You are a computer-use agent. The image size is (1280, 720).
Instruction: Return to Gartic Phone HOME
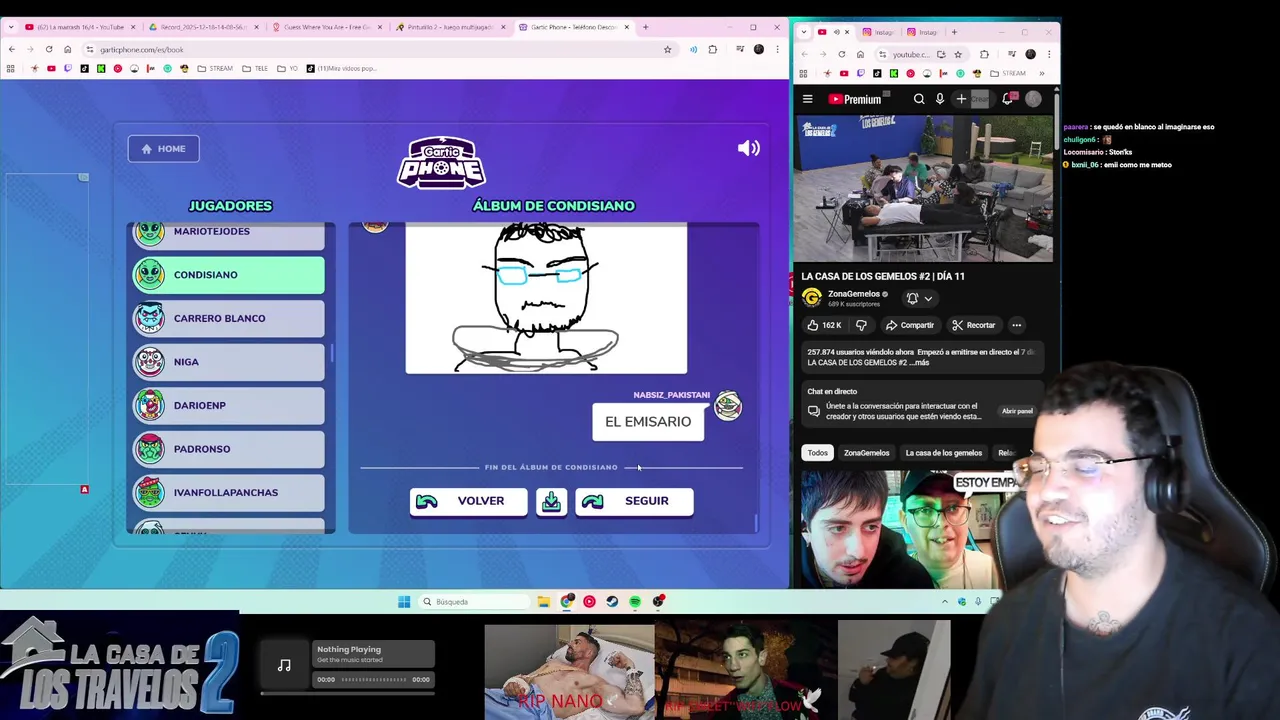pos(163,149)
